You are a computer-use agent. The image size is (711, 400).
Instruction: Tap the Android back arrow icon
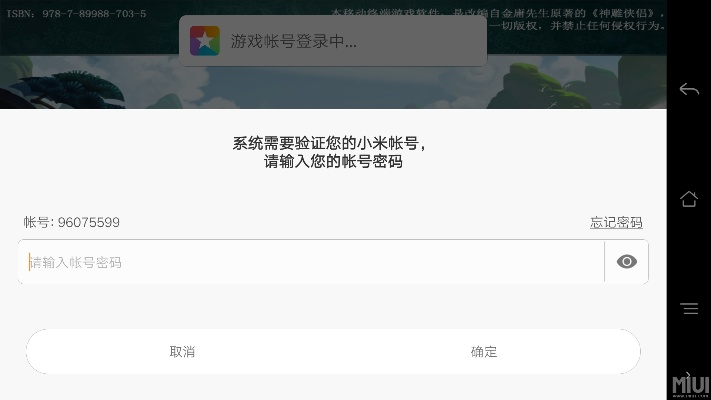click(689, 89)
